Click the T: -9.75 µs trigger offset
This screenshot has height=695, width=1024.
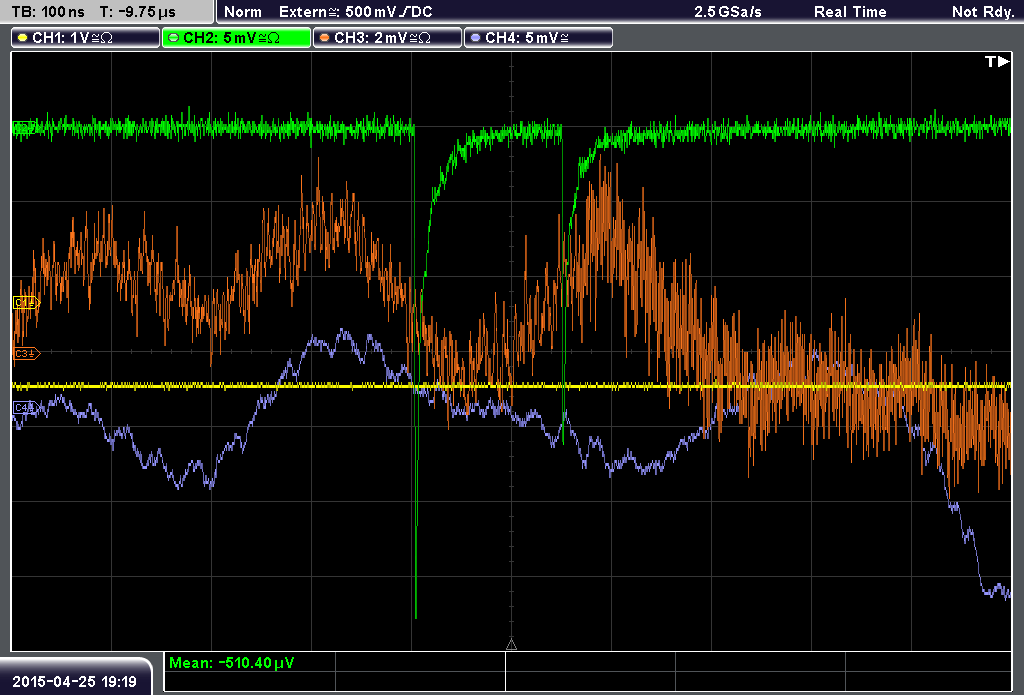[138, 12]
